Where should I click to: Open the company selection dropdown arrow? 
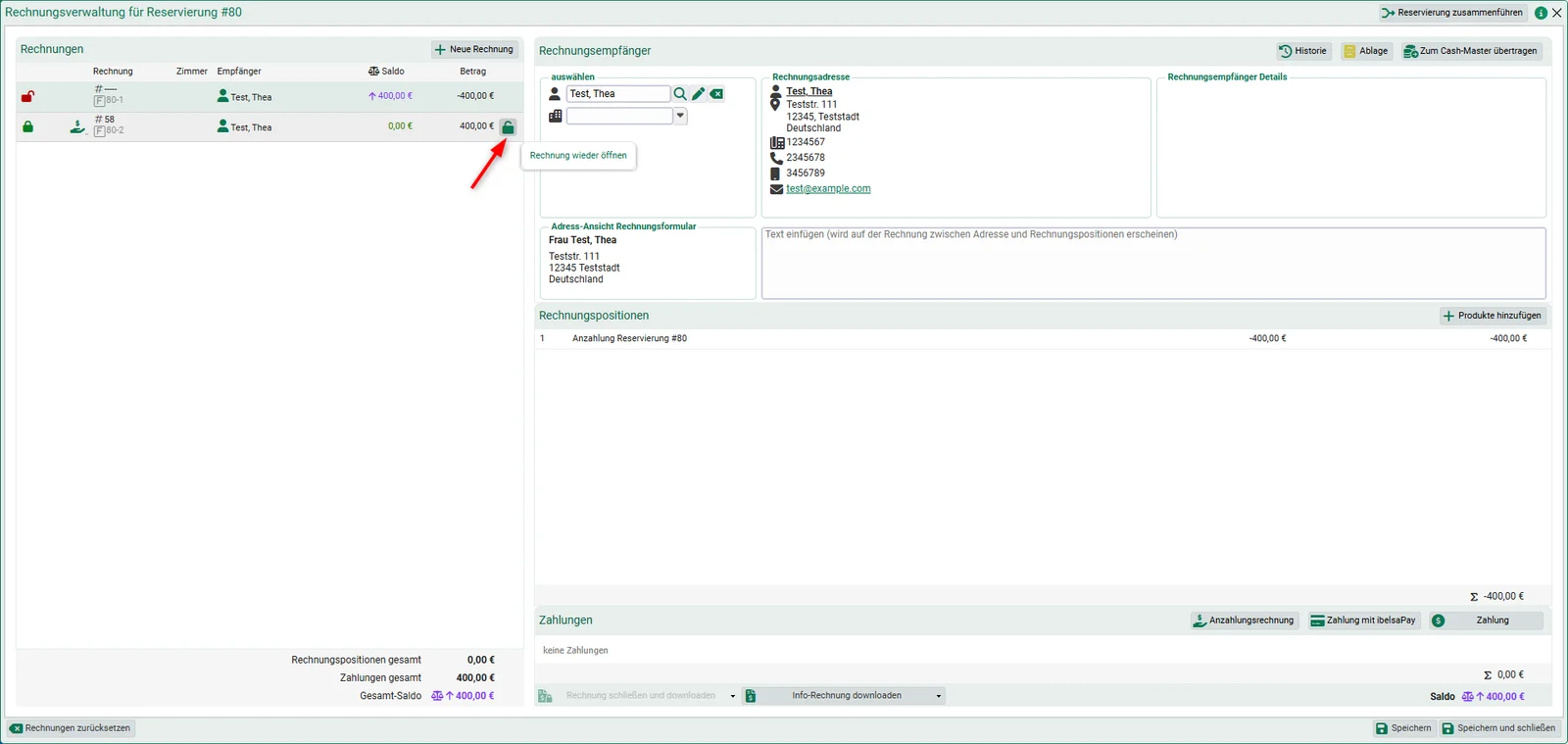[680, 116]
